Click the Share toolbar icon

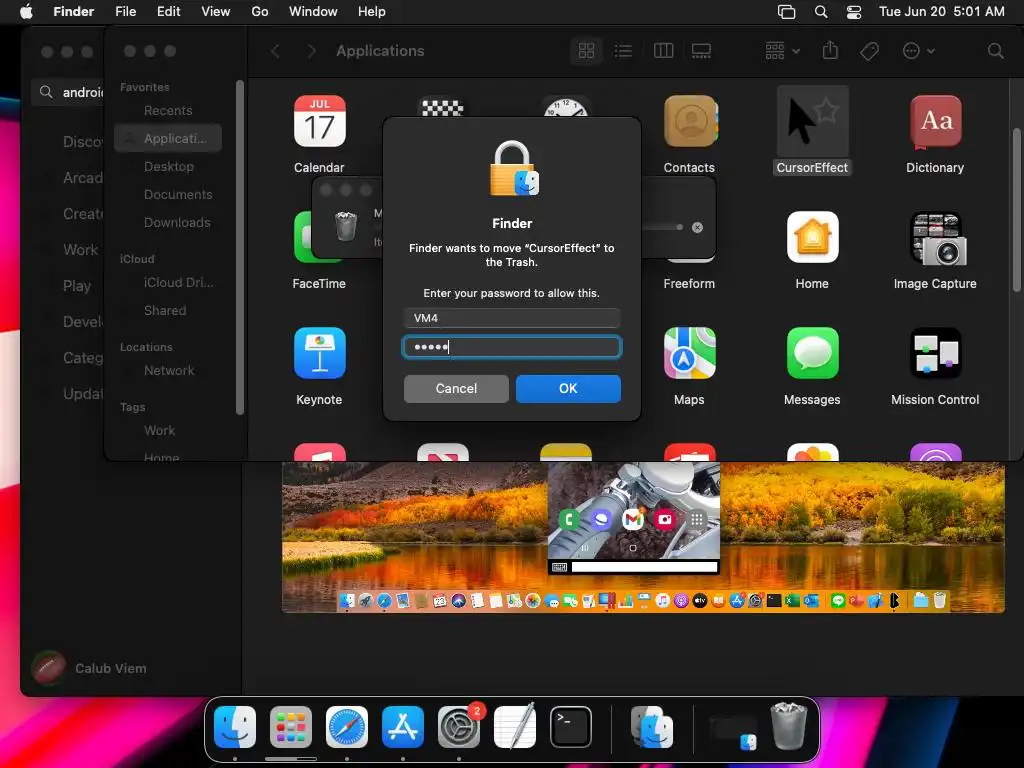click(x=830, y=50)
